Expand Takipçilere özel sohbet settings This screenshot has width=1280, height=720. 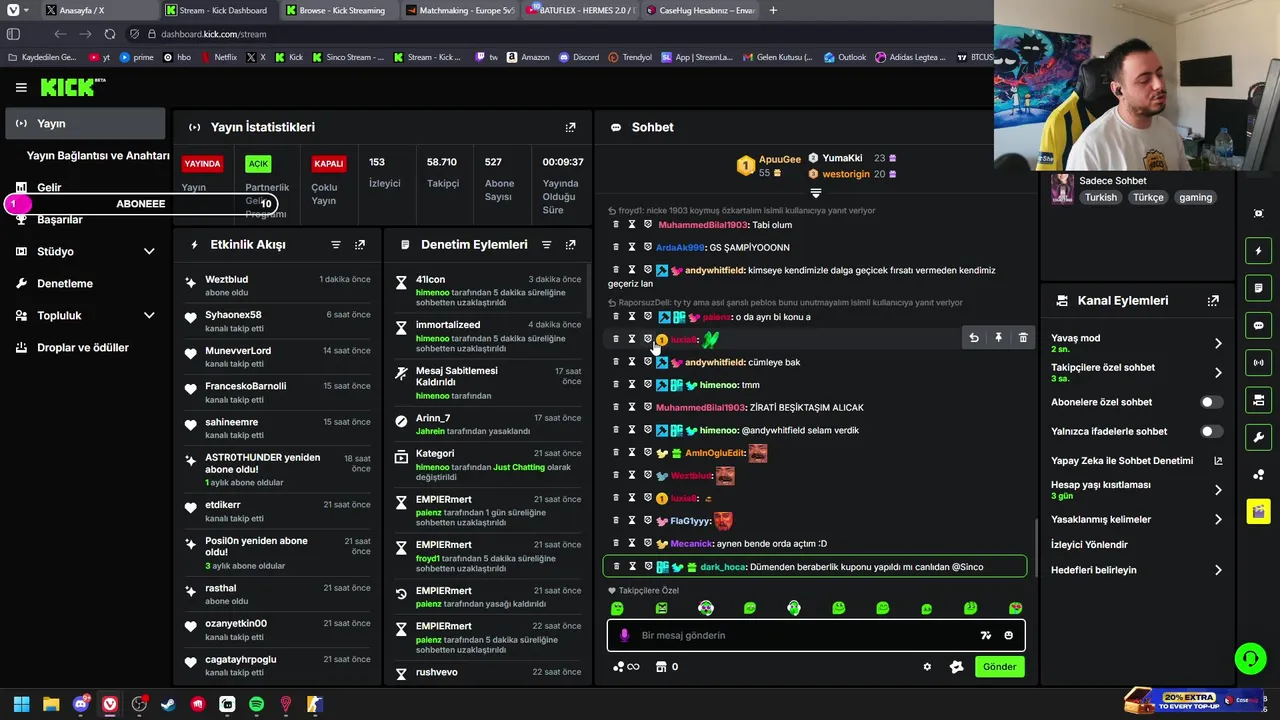point(1217,373)
